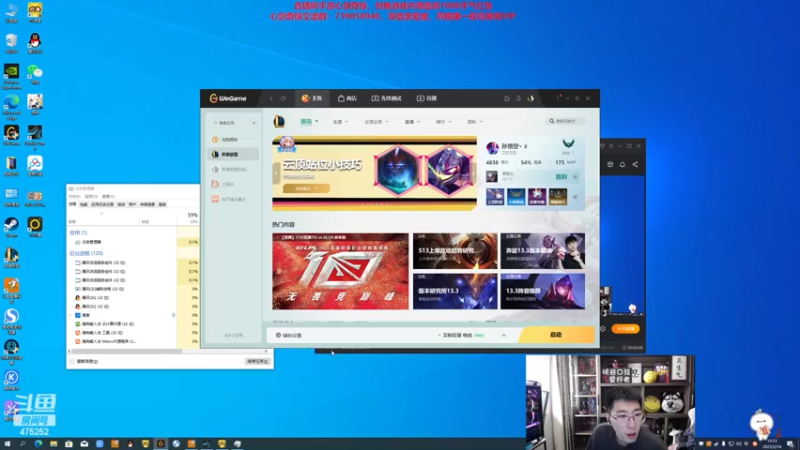Go back with WeGame's back arrow
This screenshot has height=450, width=800.
(x=271, y=98)
